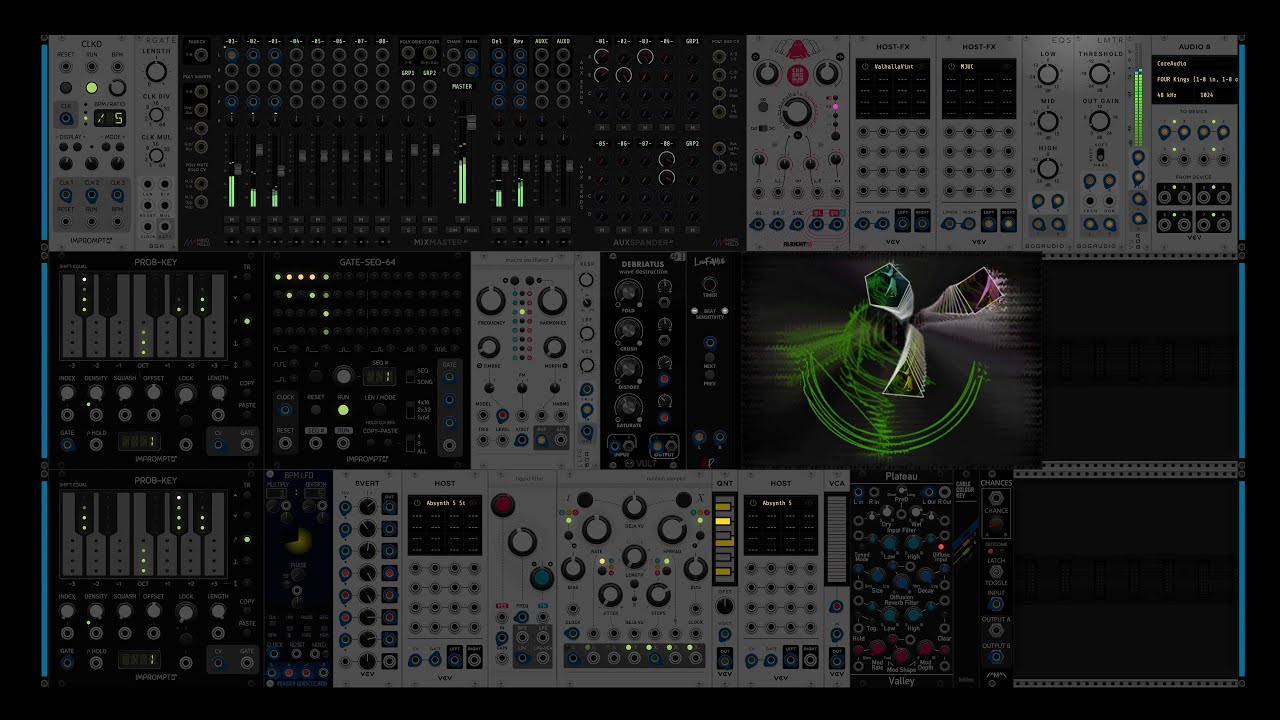The height and width of the screenshot is (720, 1280).
Task: Click the red round button on the delay module
Action: click(797, 77)
